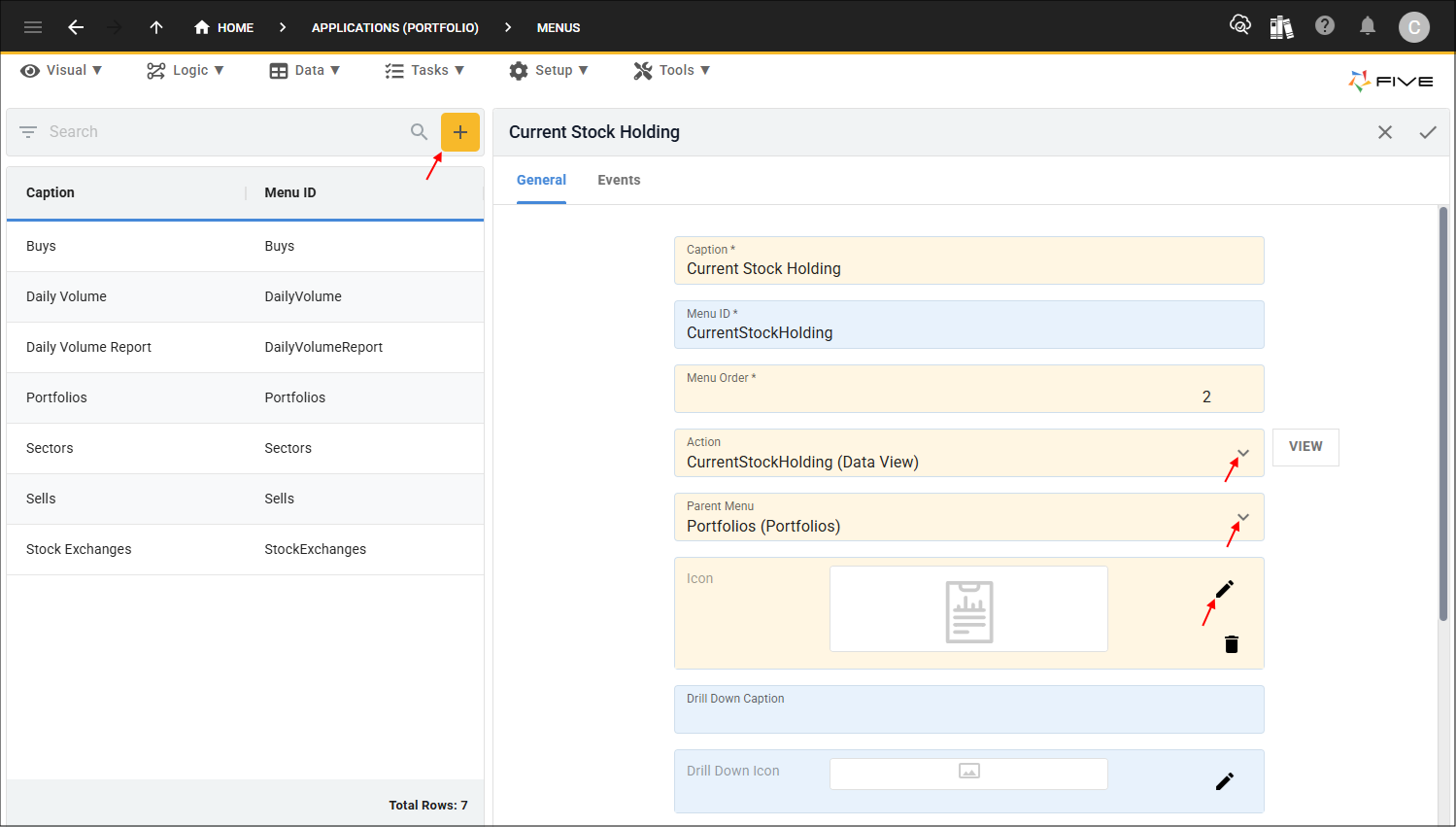Open the Logic menu

click(x=185, y=70)
